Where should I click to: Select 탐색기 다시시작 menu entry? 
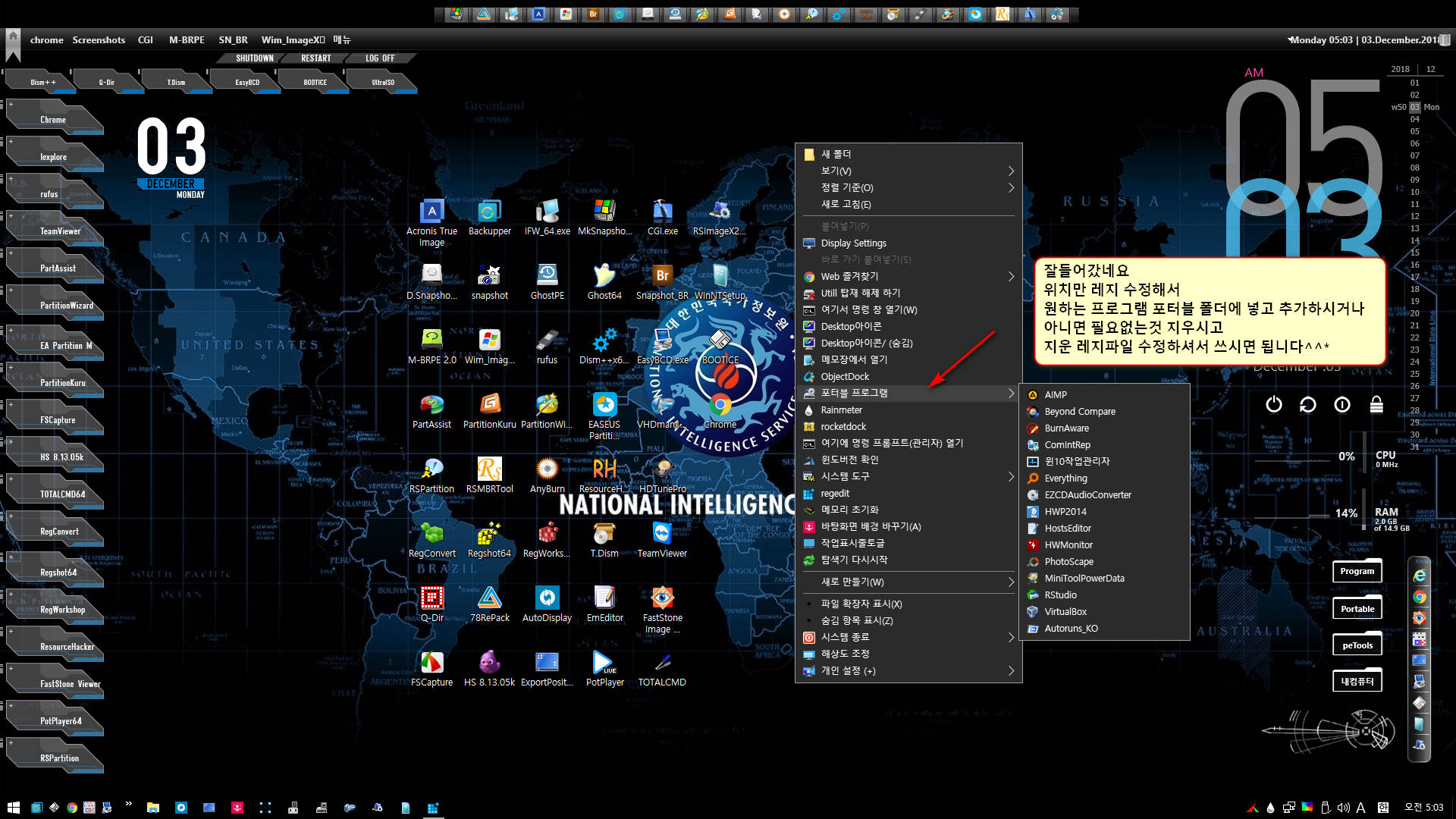(908, 560)
